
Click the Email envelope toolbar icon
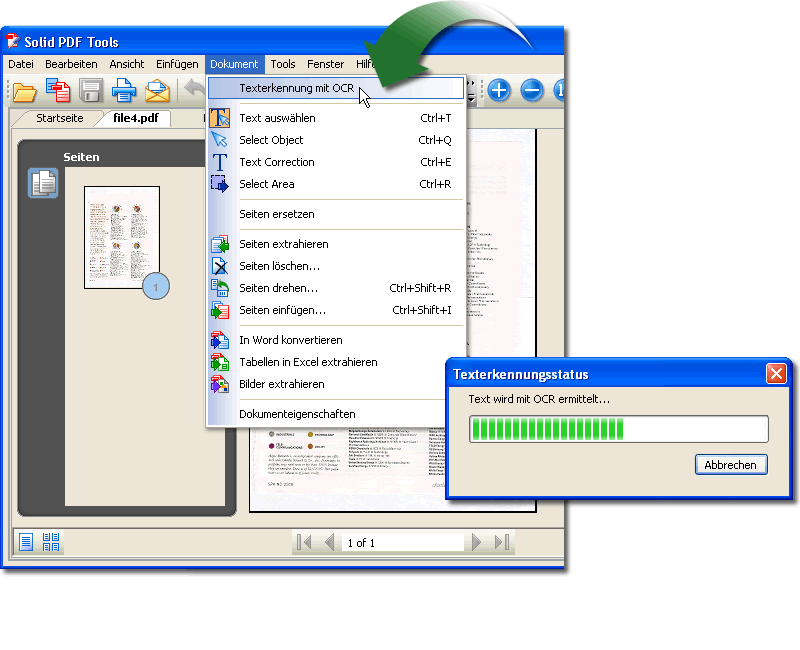click(x=157, y=92)
